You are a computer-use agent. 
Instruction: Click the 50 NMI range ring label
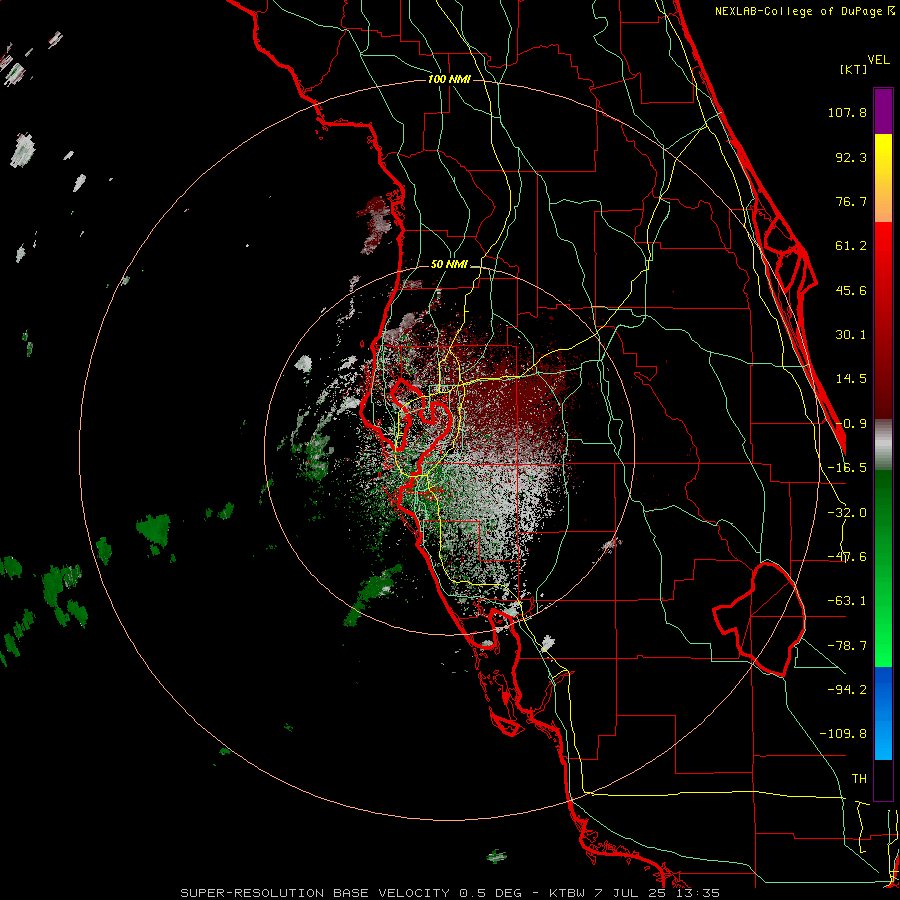[449, 265]
